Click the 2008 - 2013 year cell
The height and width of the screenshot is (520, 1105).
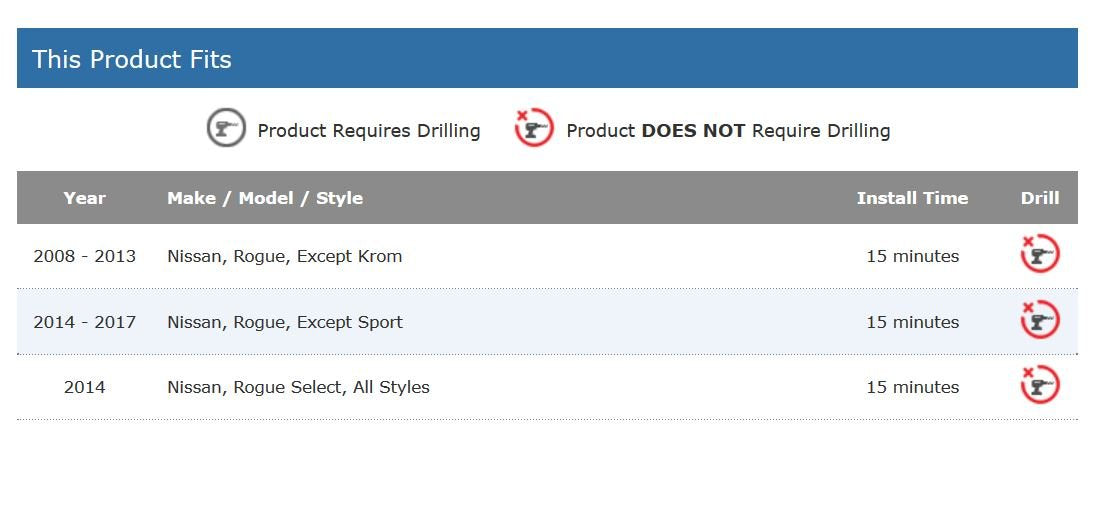tap(84, 256)
